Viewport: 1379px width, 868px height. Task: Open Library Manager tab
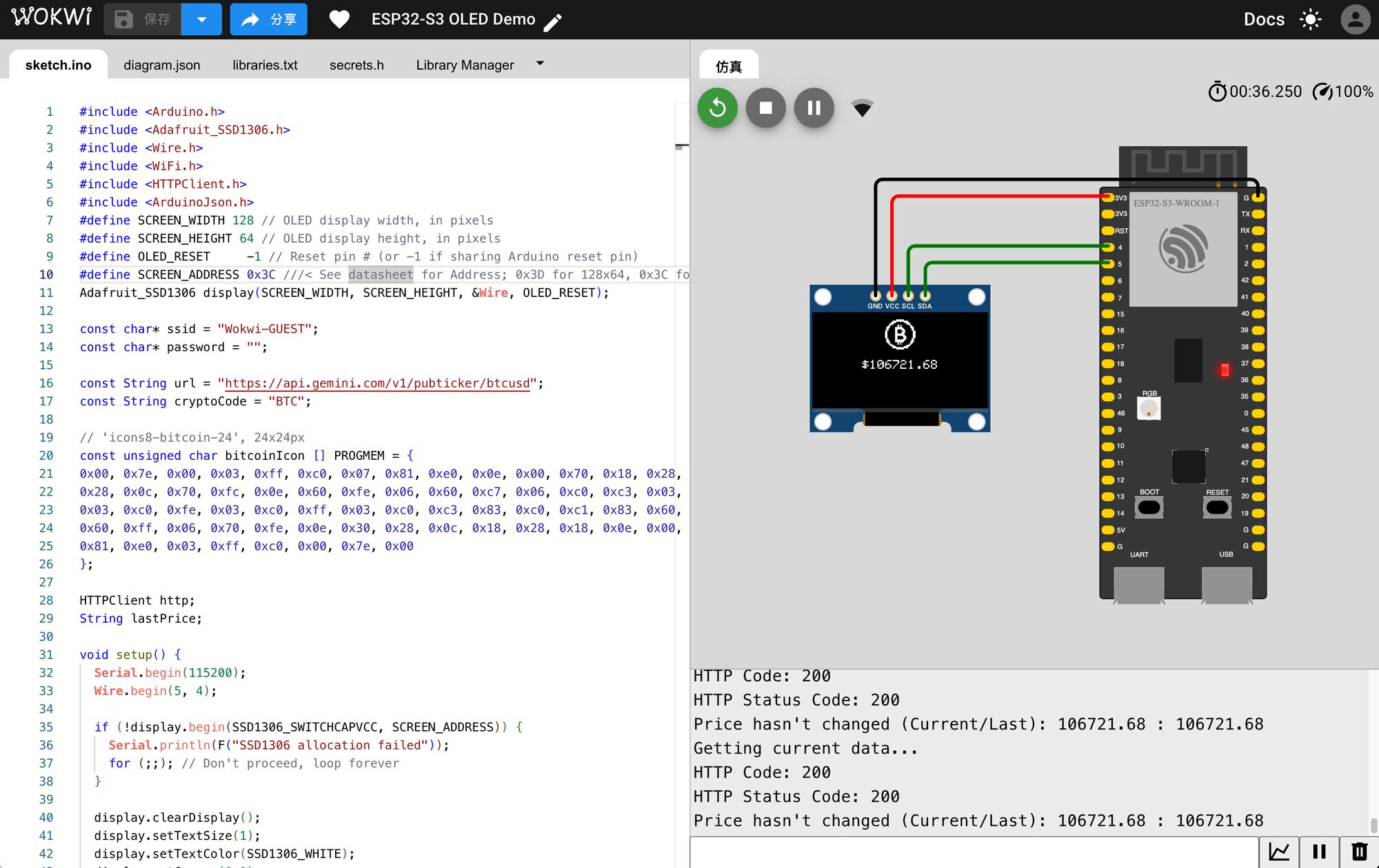465,65
